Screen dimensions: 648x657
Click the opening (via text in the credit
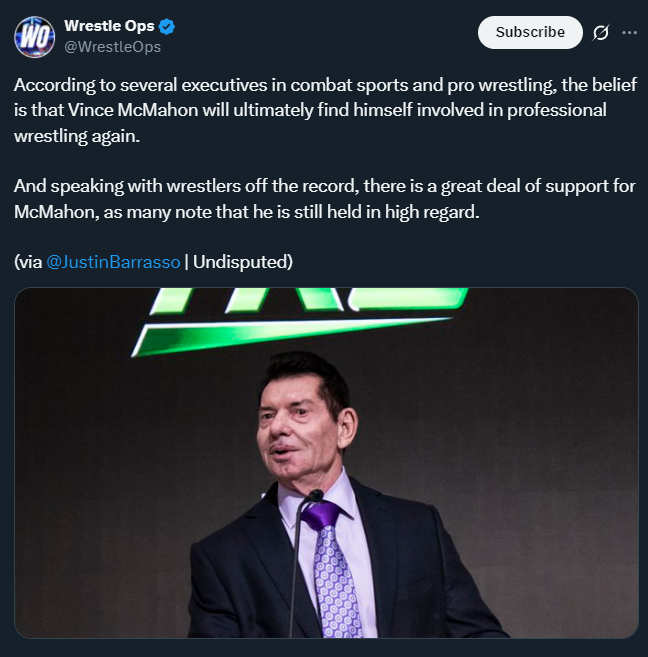pos(28,262)
